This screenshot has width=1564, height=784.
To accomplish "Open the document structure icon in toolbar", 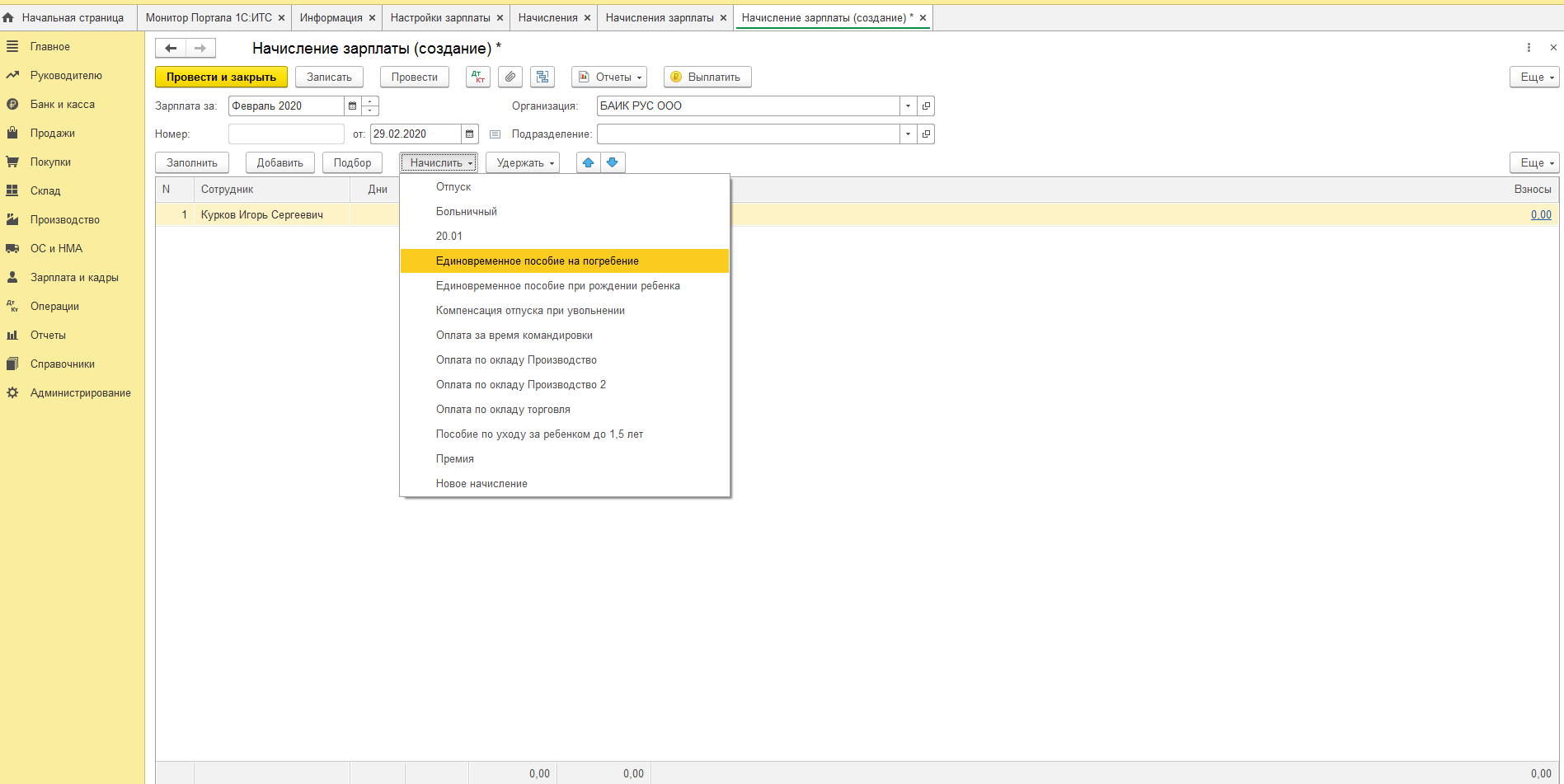I will pos(542,77).
